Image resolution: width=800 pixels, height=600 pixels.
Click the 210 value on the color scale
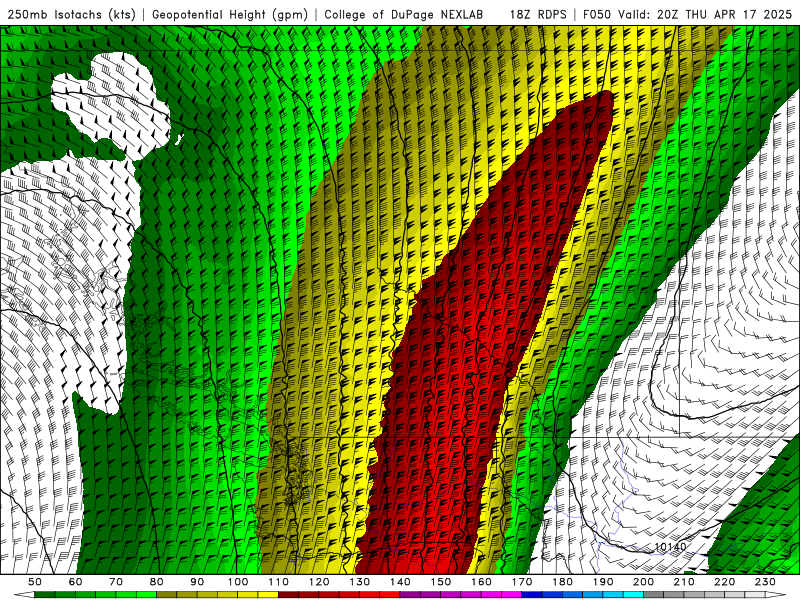(x=685, y=582)
